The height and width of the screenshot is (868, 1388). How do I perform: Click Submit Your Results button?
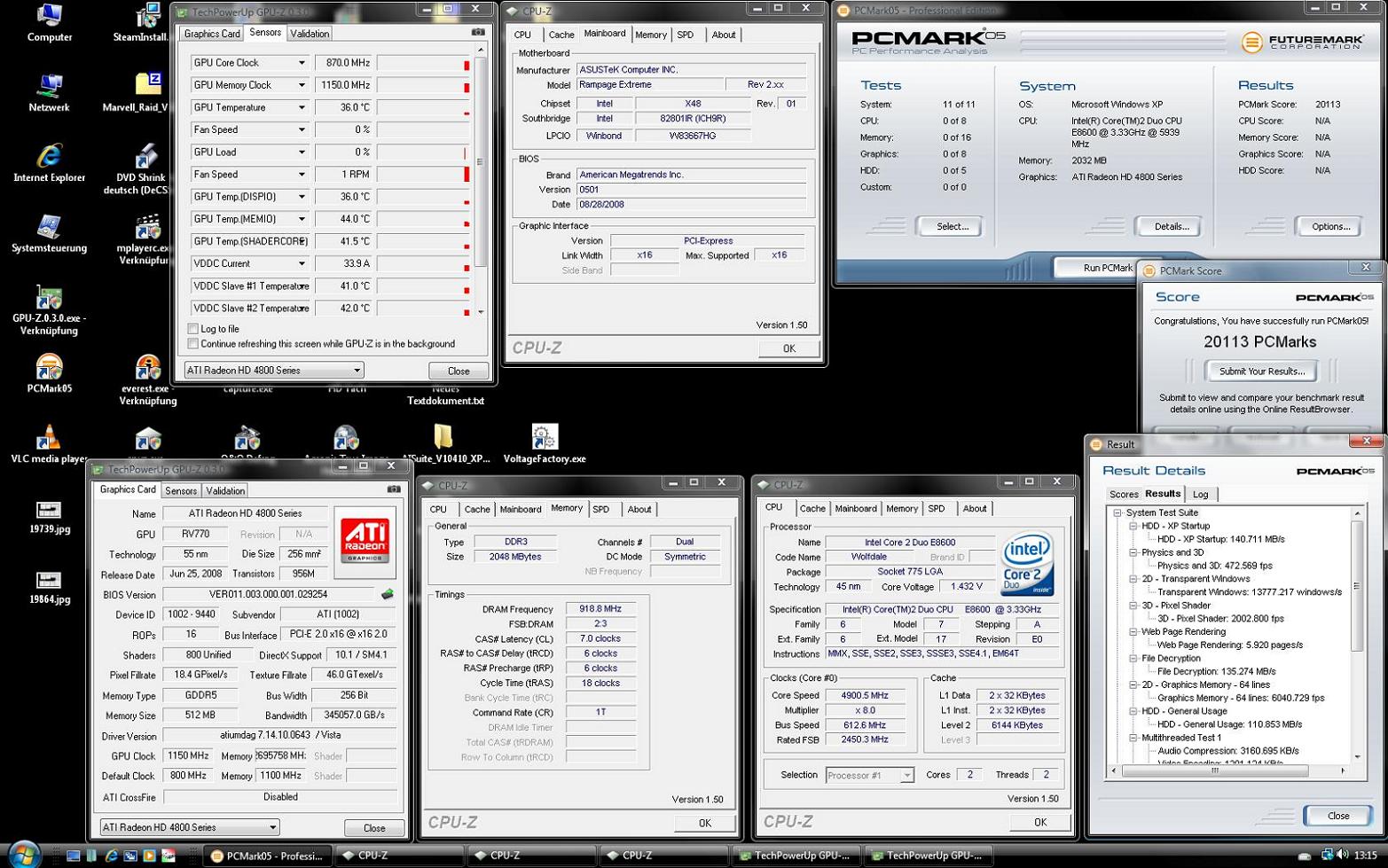pyautogui.click(x=1261, y=371)
